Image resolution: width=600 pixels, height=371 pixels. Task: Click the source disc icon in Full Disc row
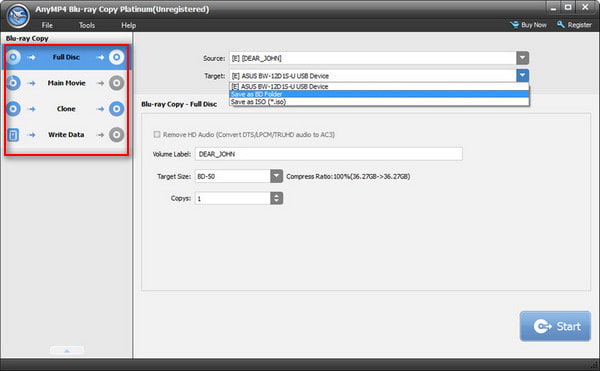[x=13, y=57]
